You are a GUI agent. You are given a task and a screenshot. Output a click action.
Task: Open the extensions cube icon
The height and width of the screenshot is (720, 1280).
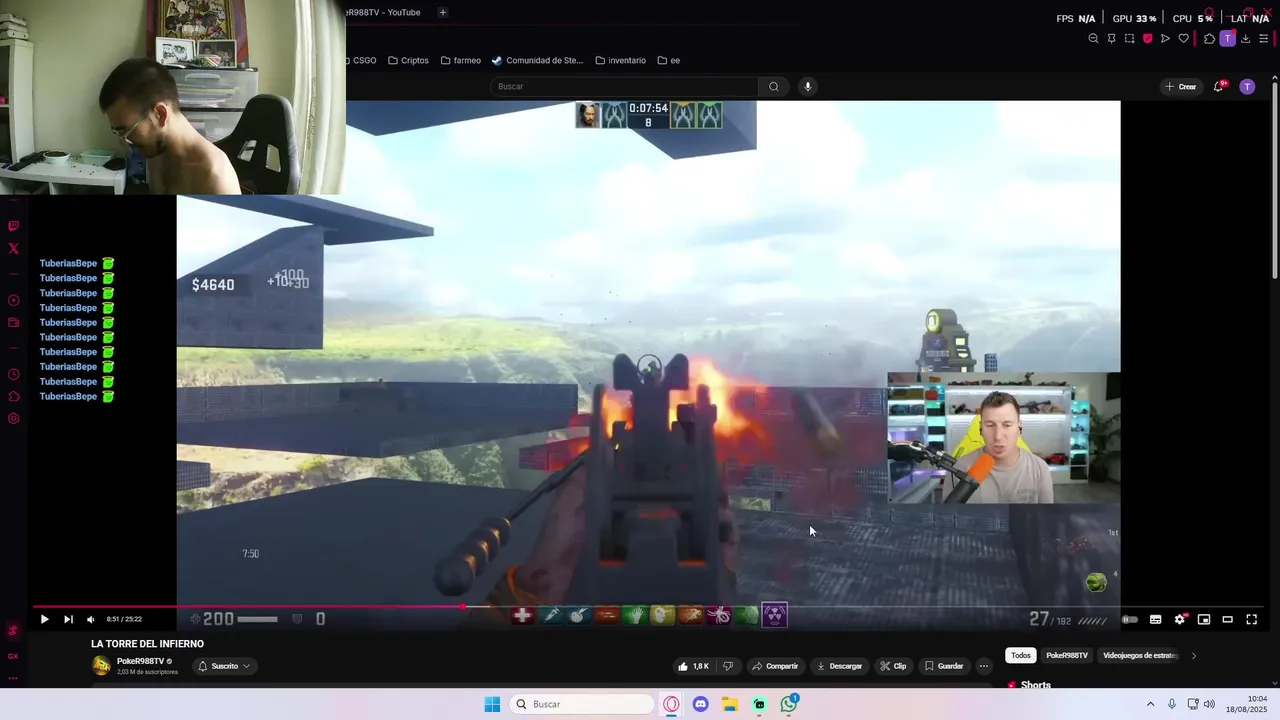pyautogui.click(x=1209, y=38)
